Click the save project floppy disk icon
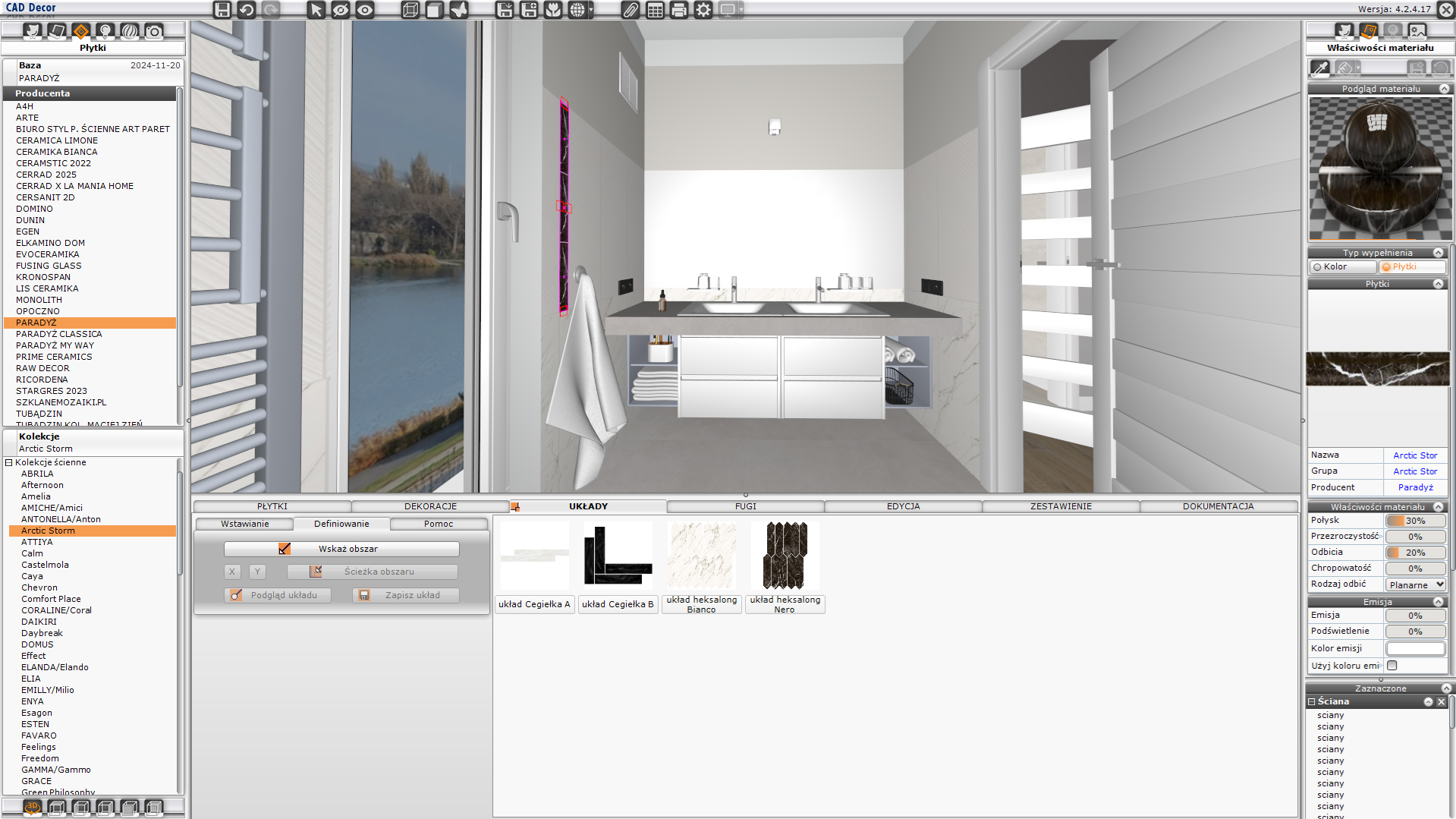Image resolution: width=1456 pixels, height=819 pixels. tap(222, 10)
